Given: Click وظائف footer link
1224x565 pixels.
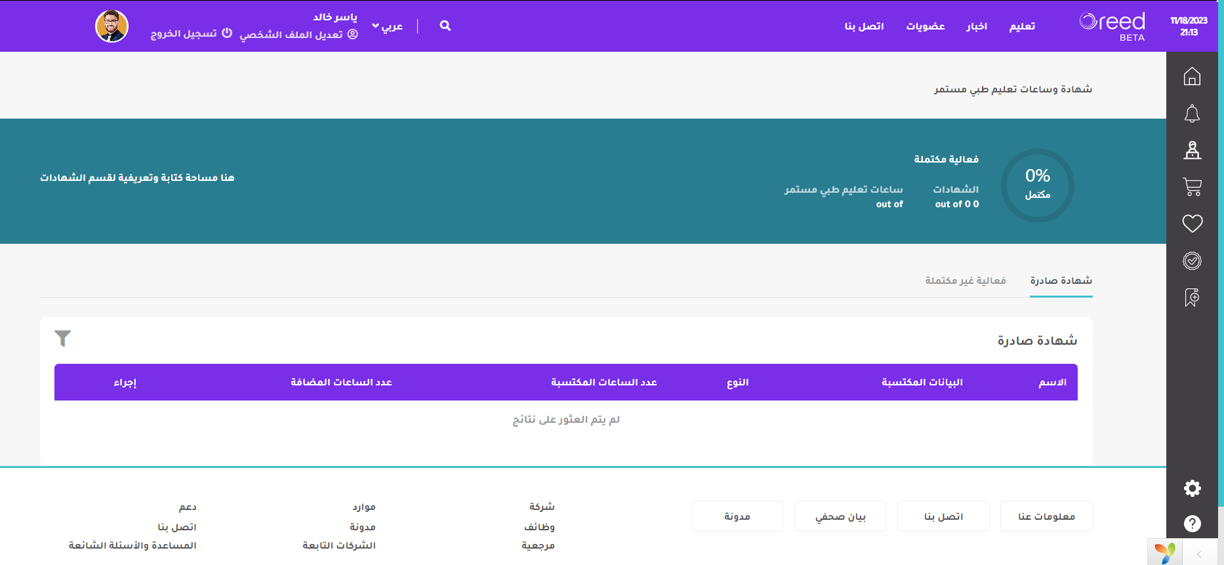Looking at the screenshot, I should pos(539,527).
